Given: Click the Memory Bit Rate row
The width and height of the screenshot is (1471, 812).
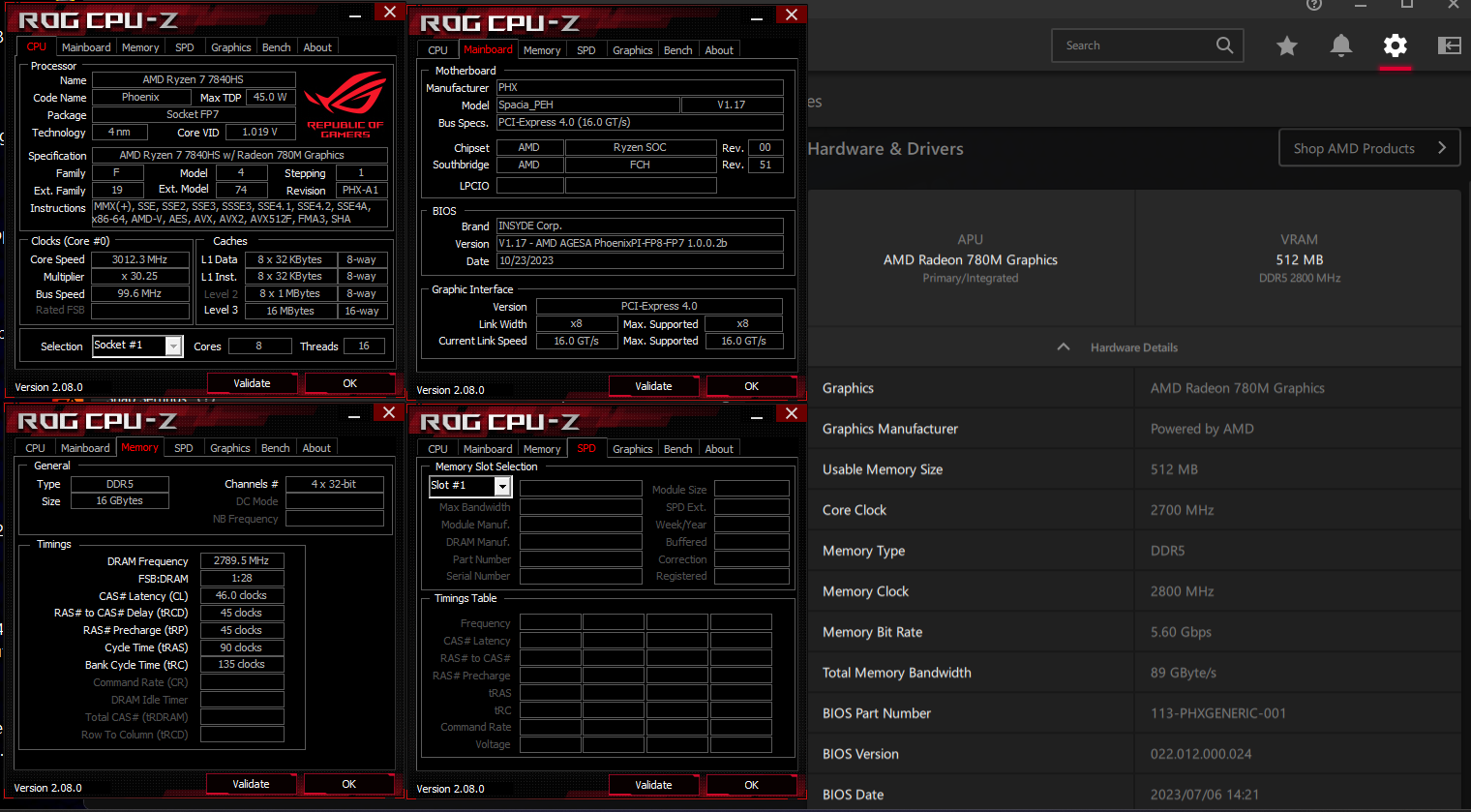Looking at the screenshot, I should tap(1134, 632).
